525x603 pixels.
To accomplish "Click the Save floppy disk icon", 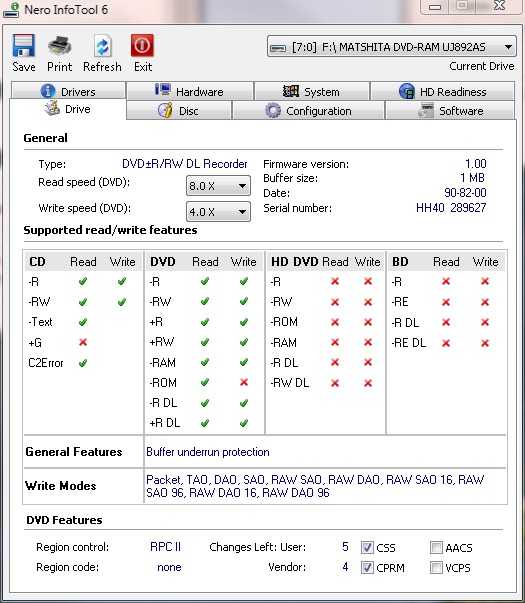I will click(x=24, y=45).
